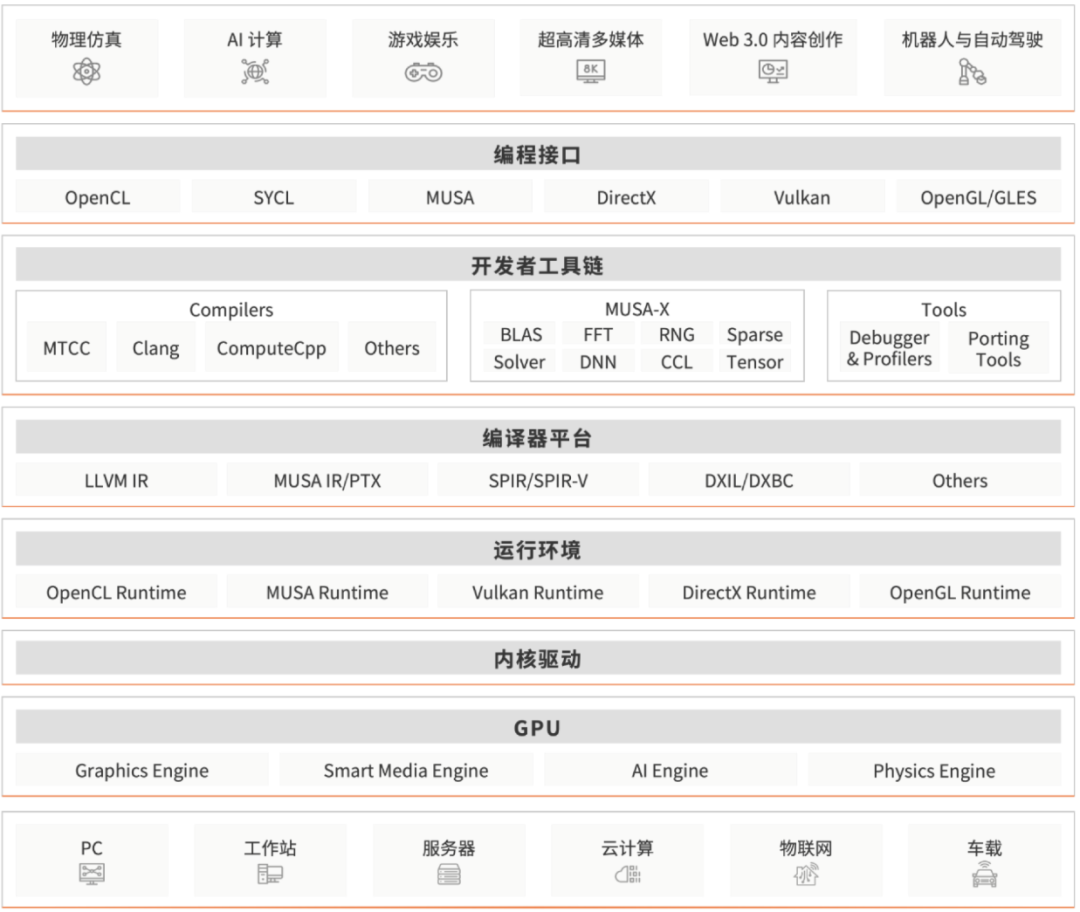Select the ComputeCpp compiler box
Image resolution: width=1080 pixels, height=912 pixels.
point(271,347)
